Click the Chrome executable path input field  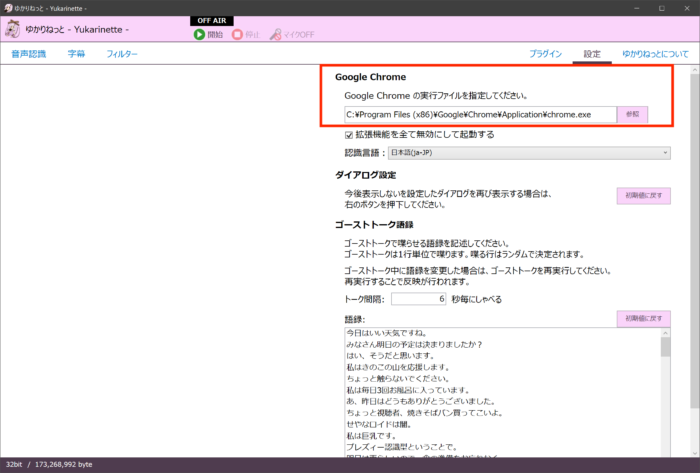click(x=480, y=115)
